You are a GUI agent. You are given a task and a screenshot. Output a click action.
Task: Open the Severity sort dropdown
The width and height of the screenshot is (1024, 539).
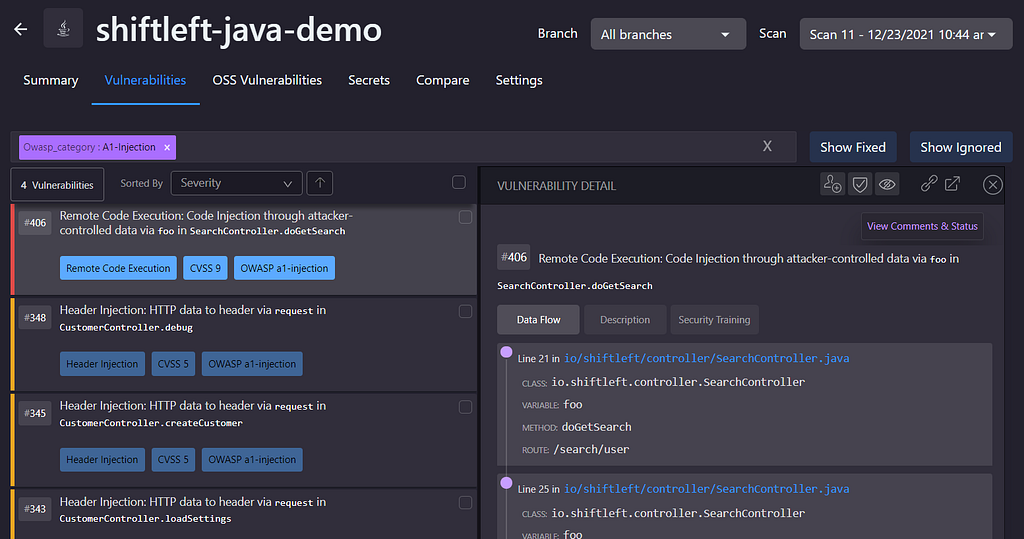(236, 183)
